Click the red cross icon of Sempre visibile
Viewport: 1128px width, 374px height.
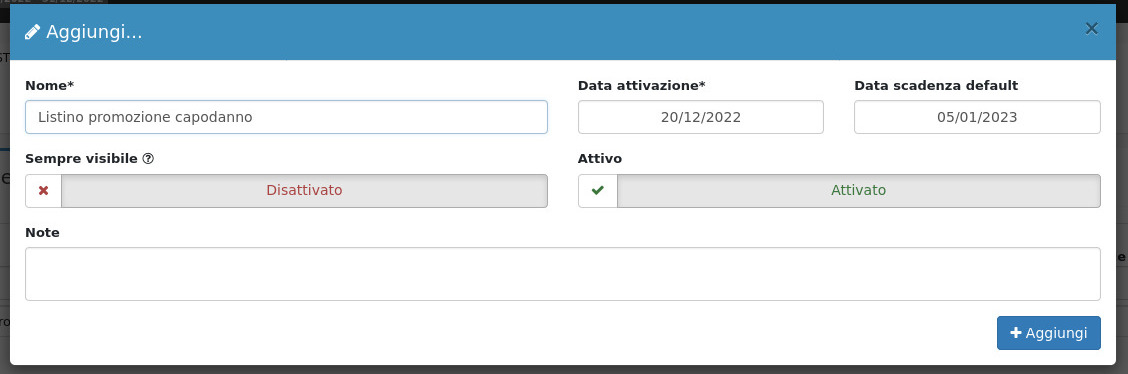point(43,191)
